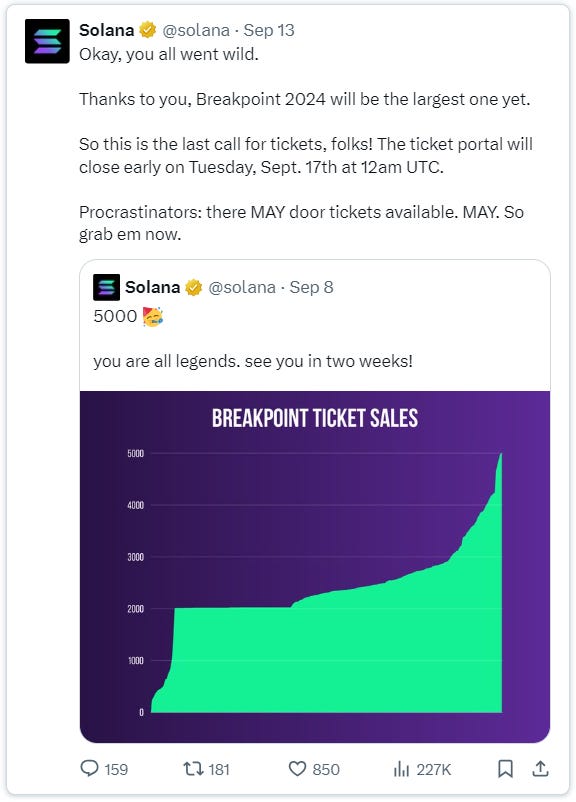Click the @solana handle in quoted tweet
576x802 pixels.
pyautogui.click(x=242, y=287)
